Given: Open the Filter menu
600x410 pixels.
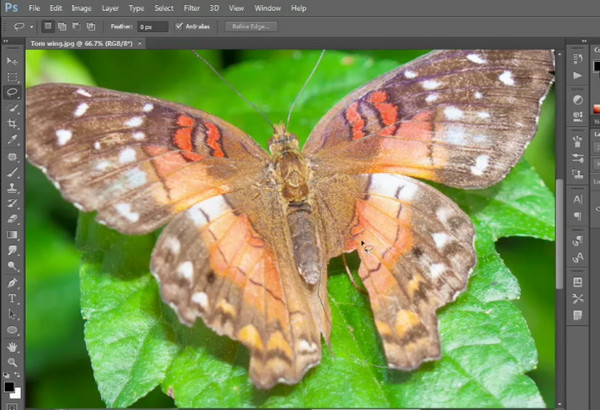Looking at the screenshot, I should (191, 8).
